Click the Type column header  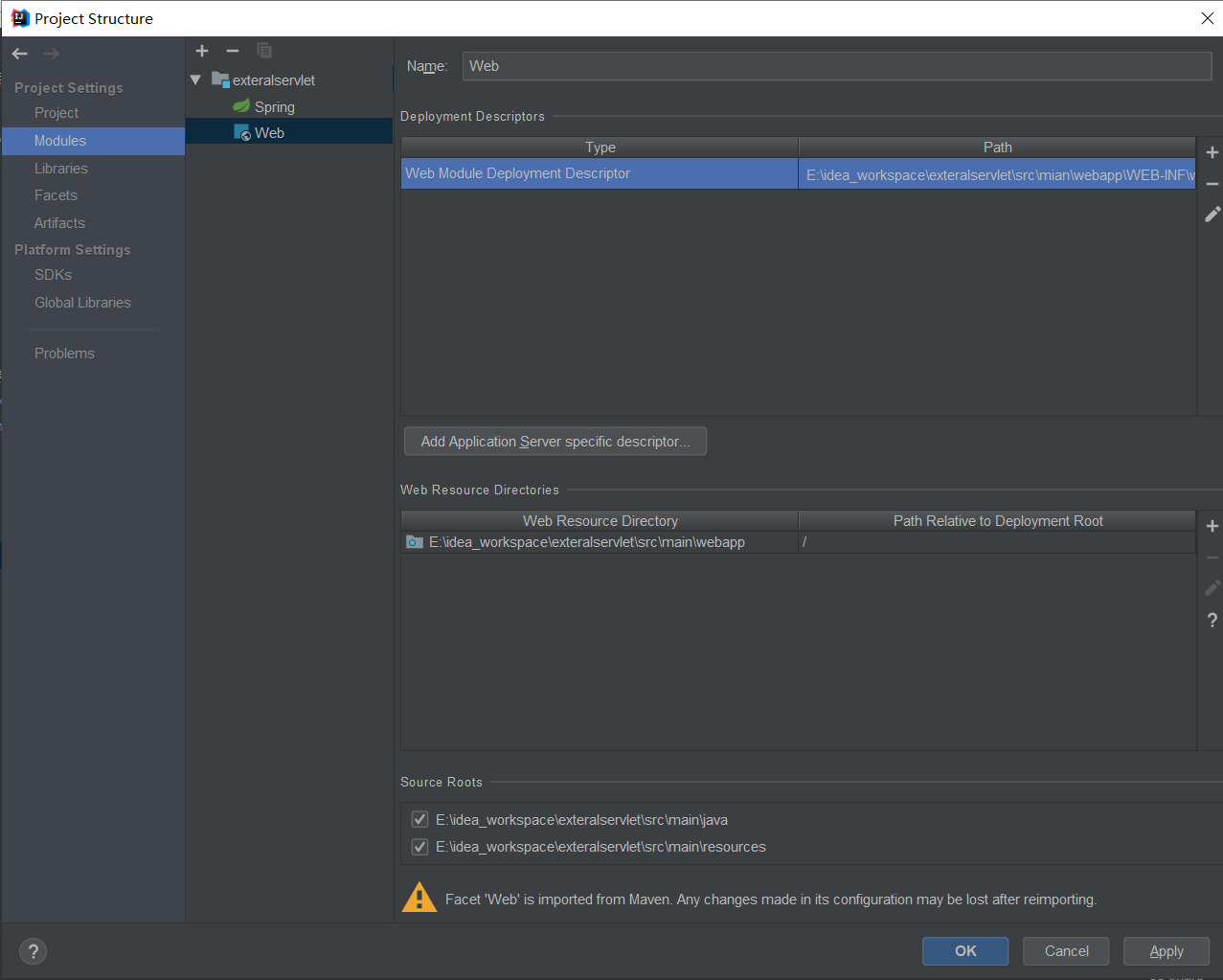(600, 148)
